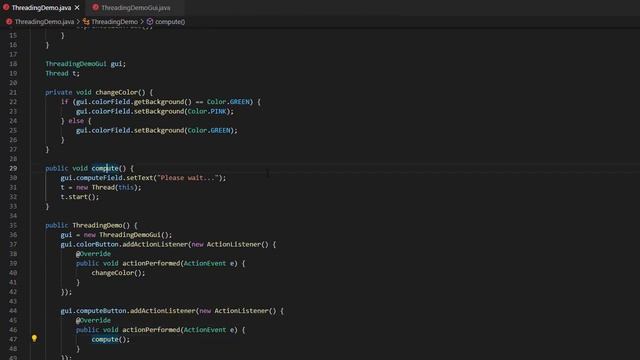The image size is (640, 360).
Task: Click the lightbulb quick-fix icon beside line 47
Action: point(34,338)
